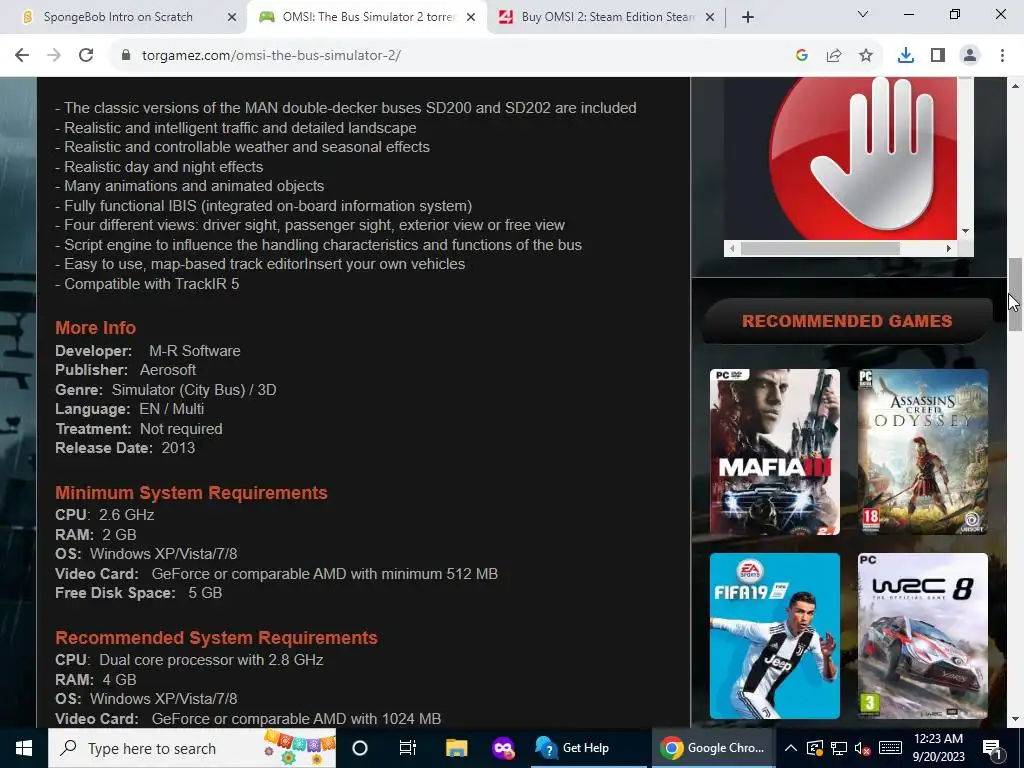Click the ad frame scroll-down arrow
1024x768 pixels.
point(965,231)
